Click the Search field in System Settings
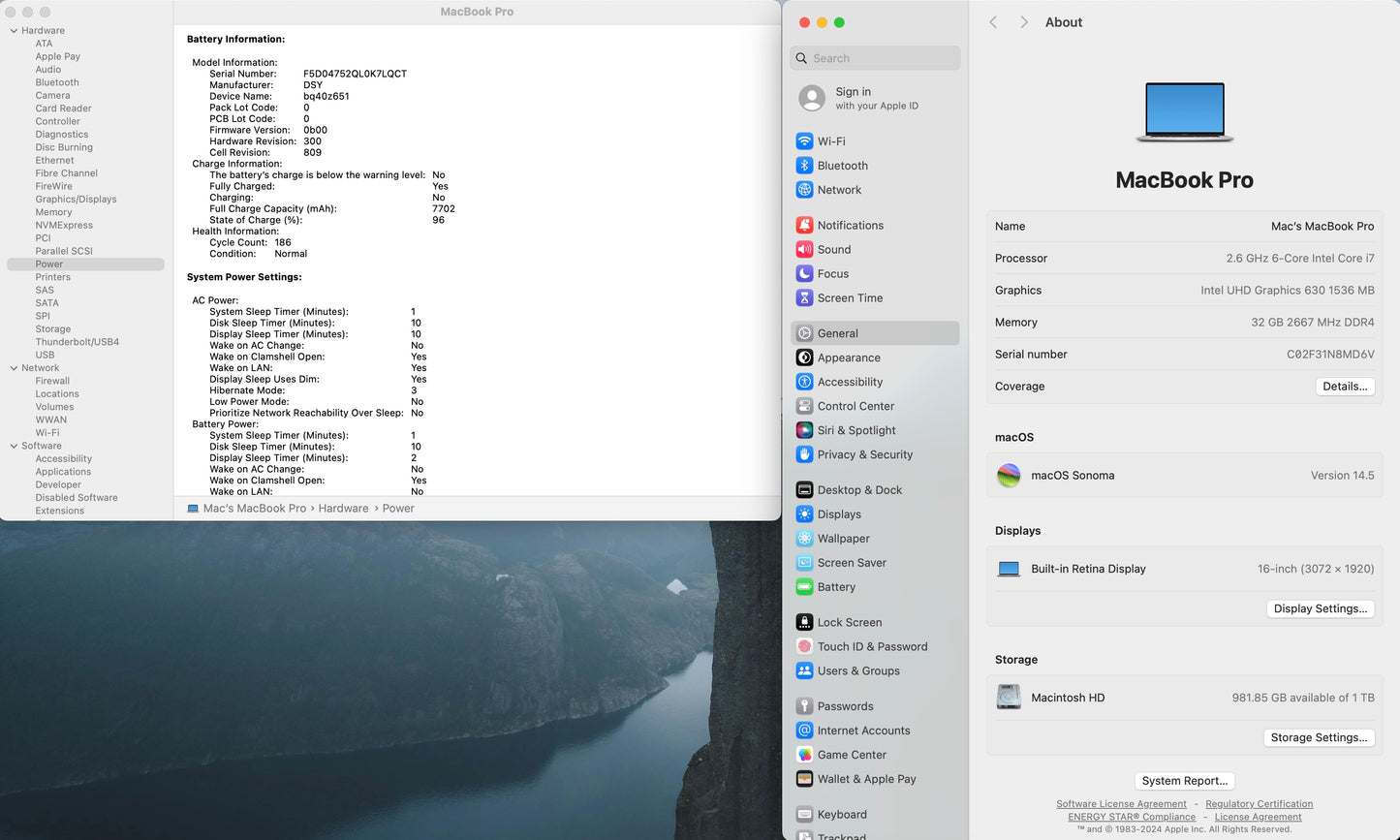 pos(875,58)
